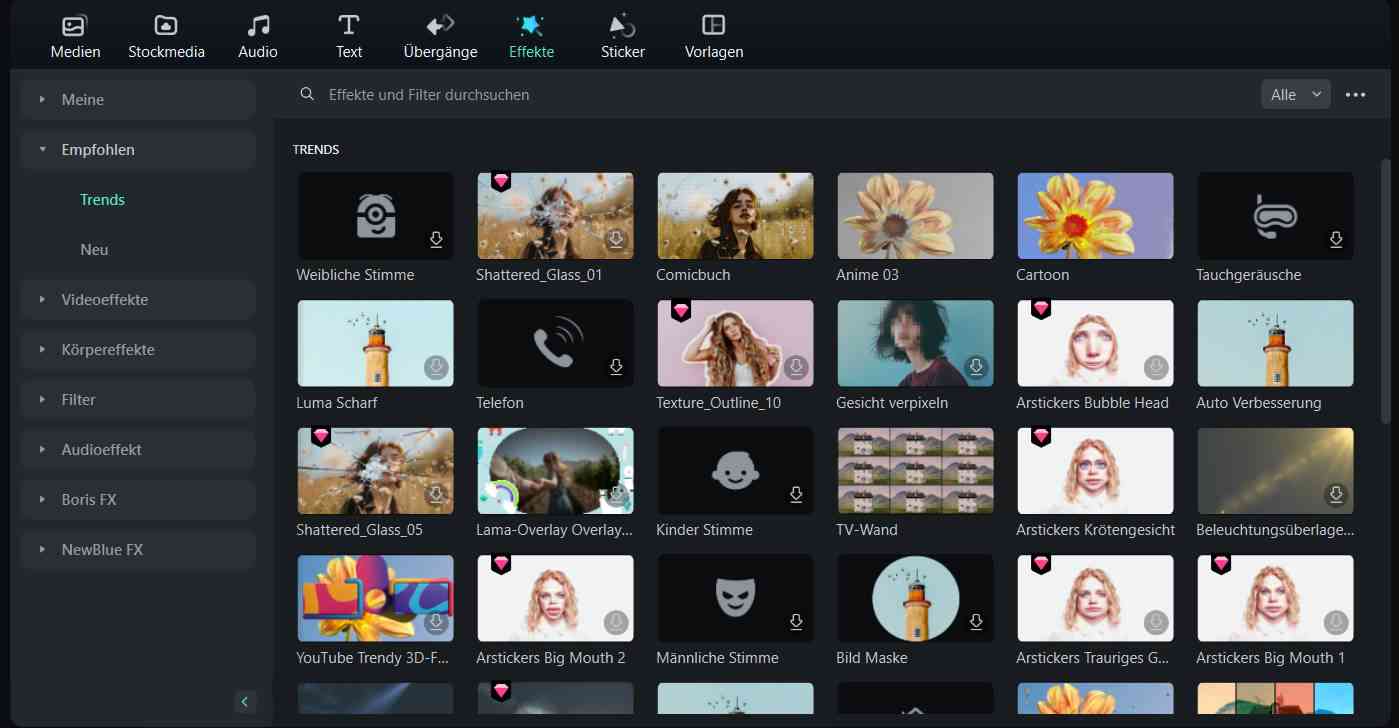Screen dimensions: 1399x728
Task: Download the Gesicht verpixeln effect
Action: (x=976, y=367)
